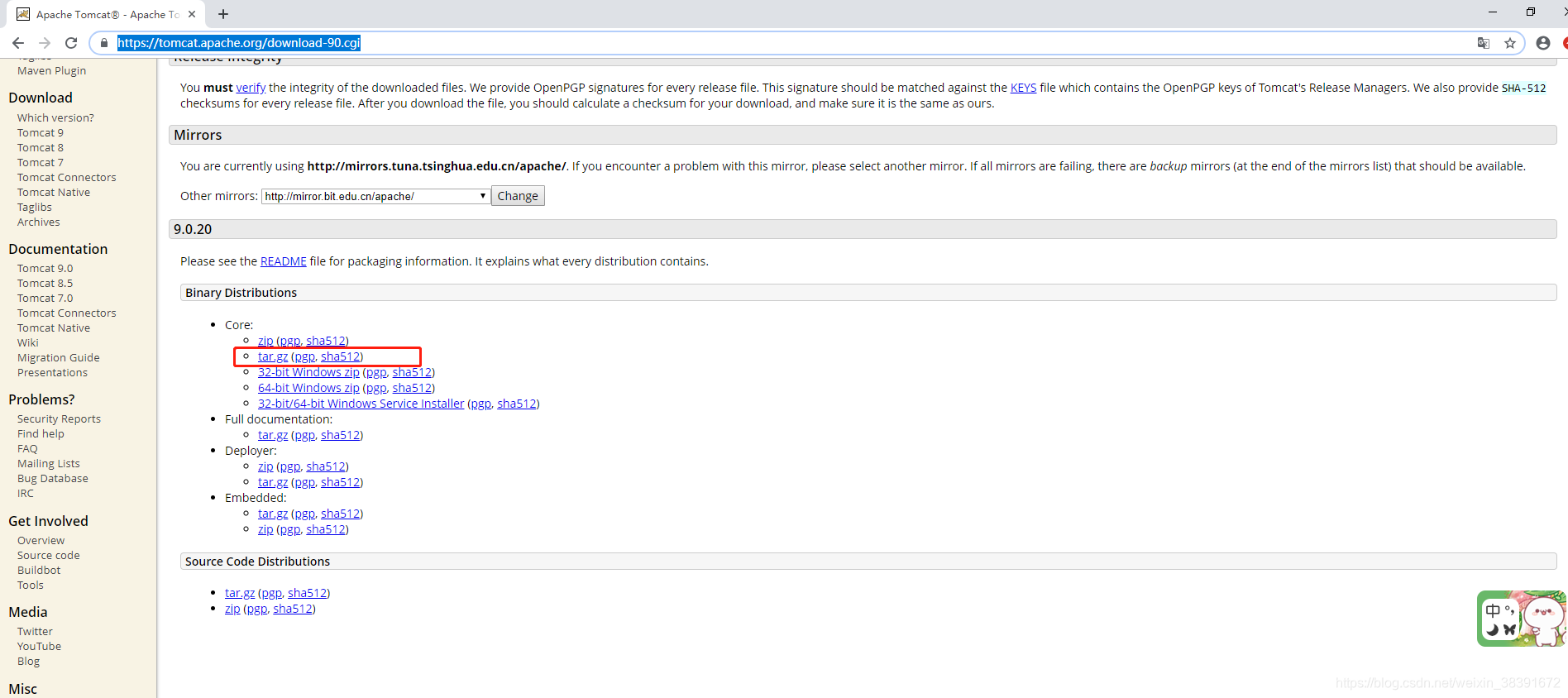Image resolution: width=1568 pixels, height=698 pixels.
Task: Open pgp signature for source zip
Action: [x=256, y=610]
